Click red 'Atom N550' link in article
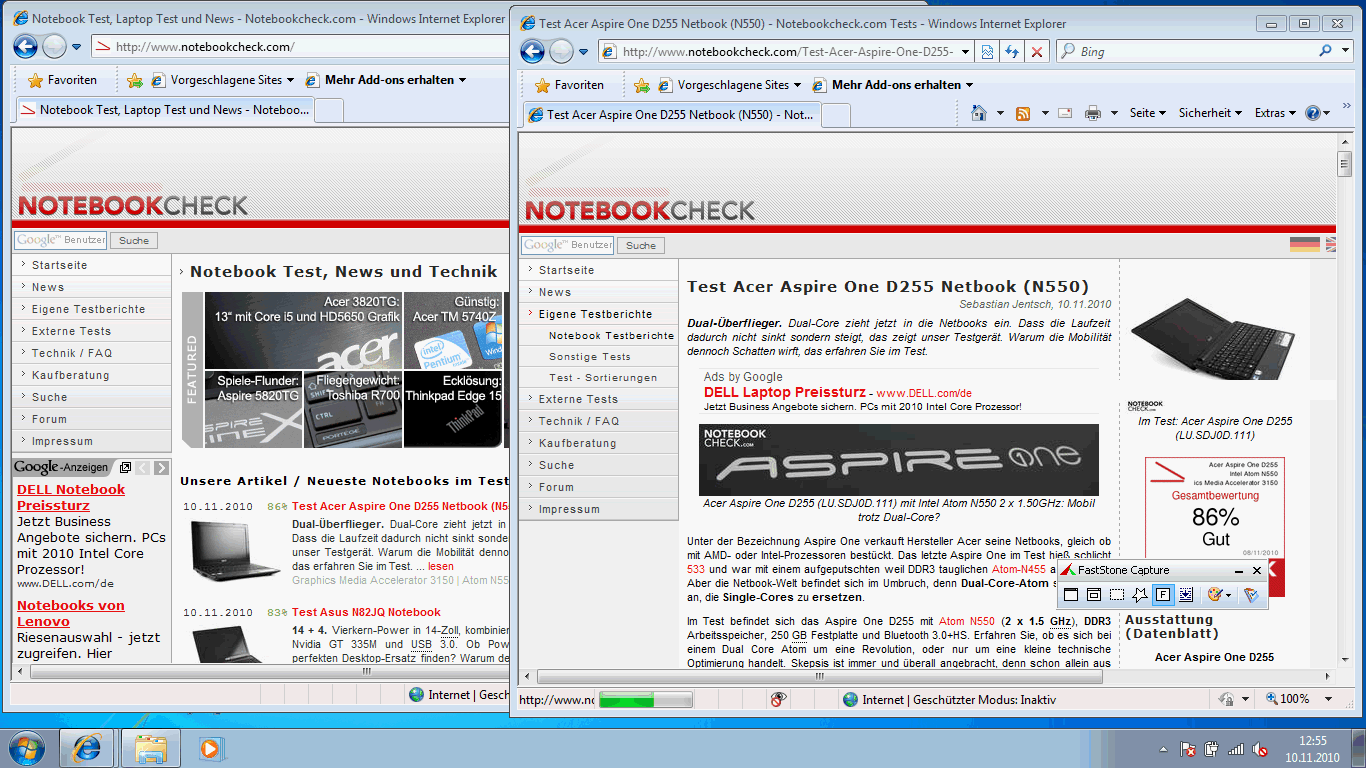This screenshot has height=768, width=1366. click(x=966, y=621)
